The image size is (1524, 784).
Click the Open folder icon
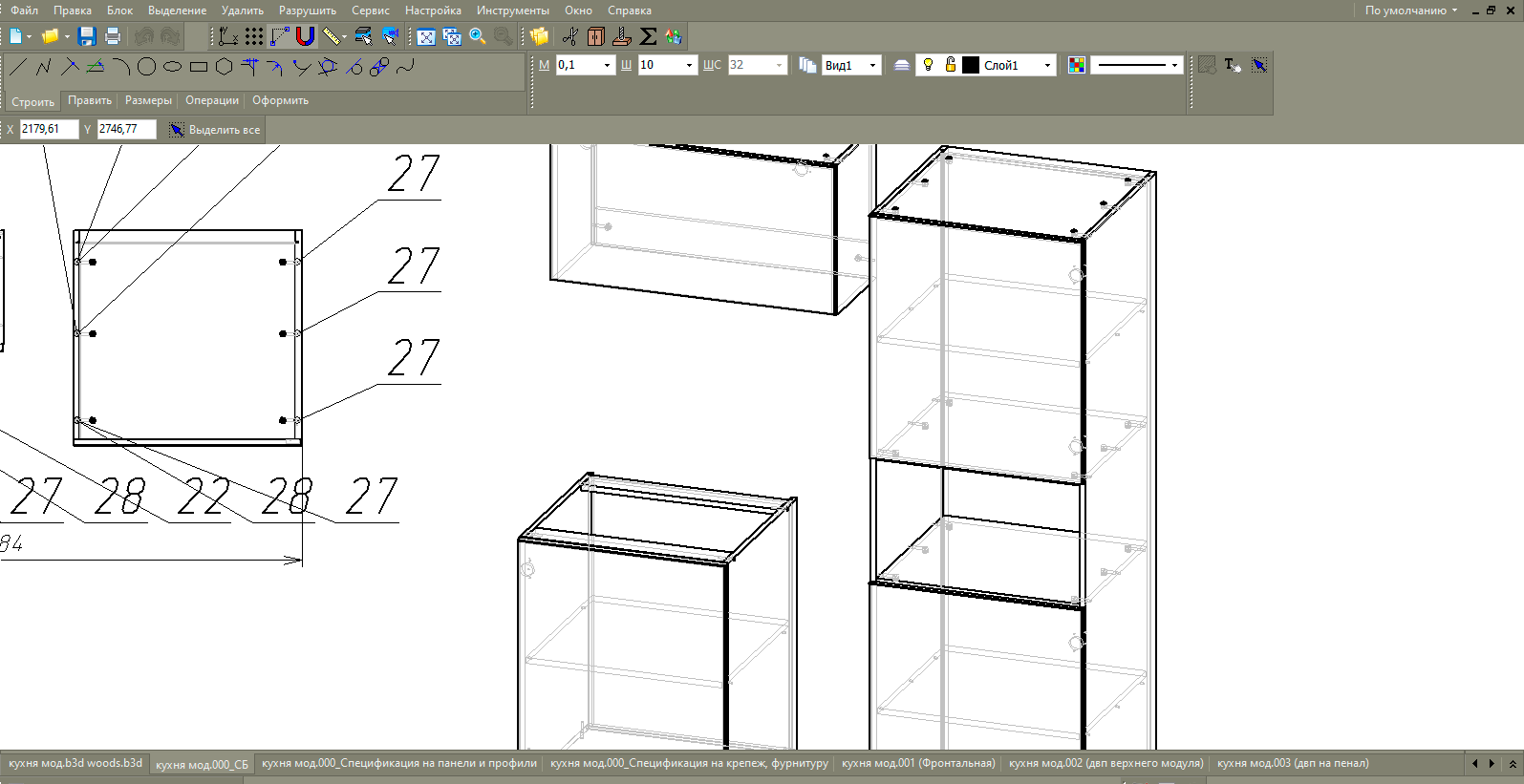pyautogui.click(x=50, y=36)
